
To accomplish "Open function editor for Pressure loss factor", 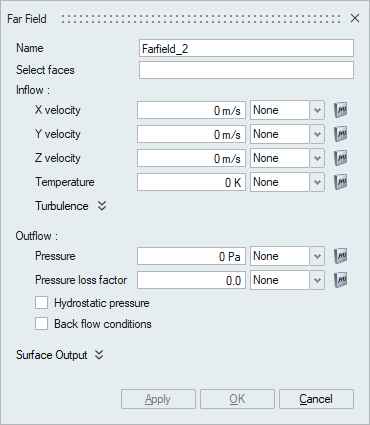I will (x=341, y=280).
